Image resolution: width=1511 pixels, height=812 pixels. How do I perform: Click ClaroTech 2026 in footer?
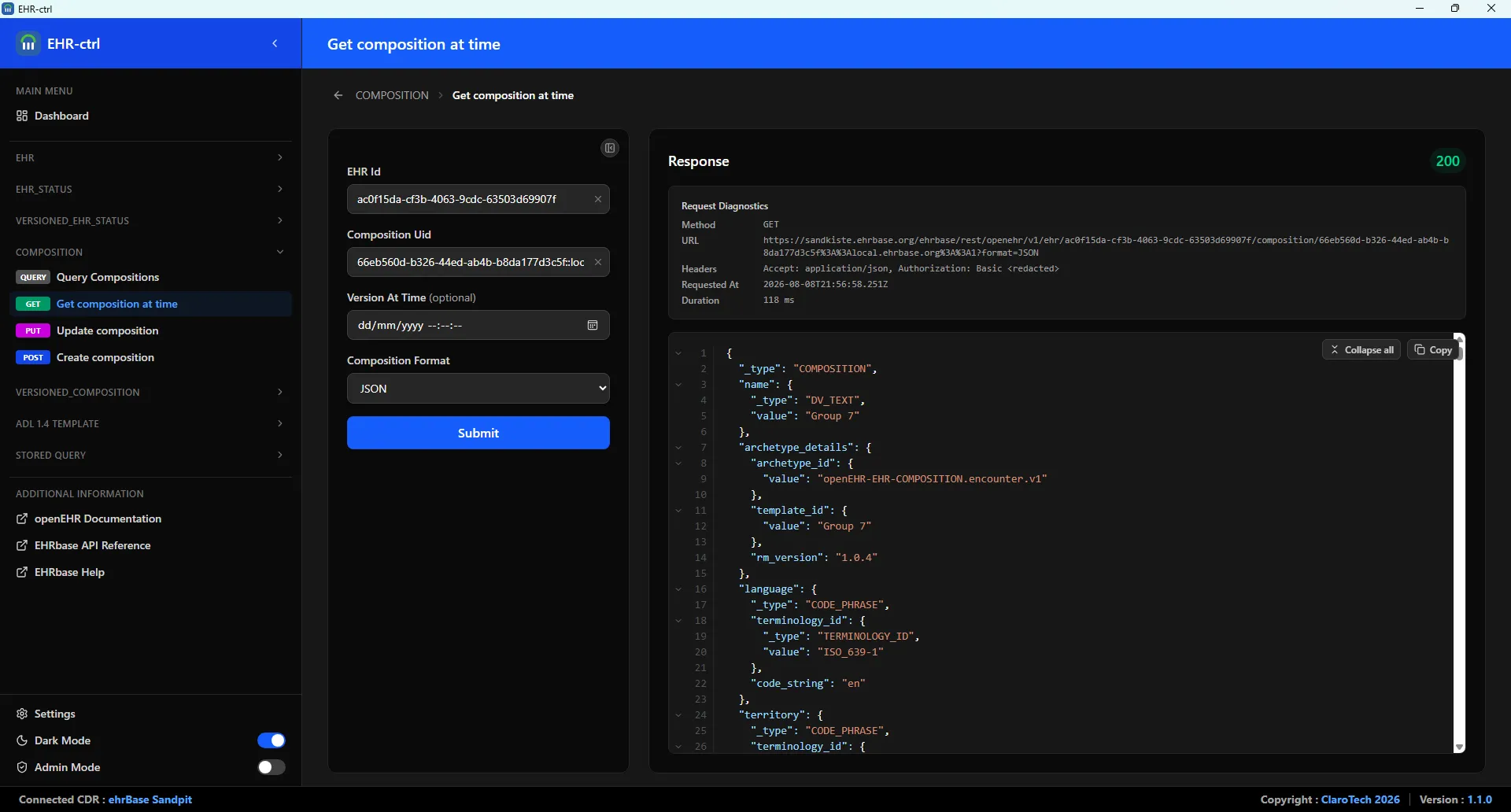[x=1360, y=799]
